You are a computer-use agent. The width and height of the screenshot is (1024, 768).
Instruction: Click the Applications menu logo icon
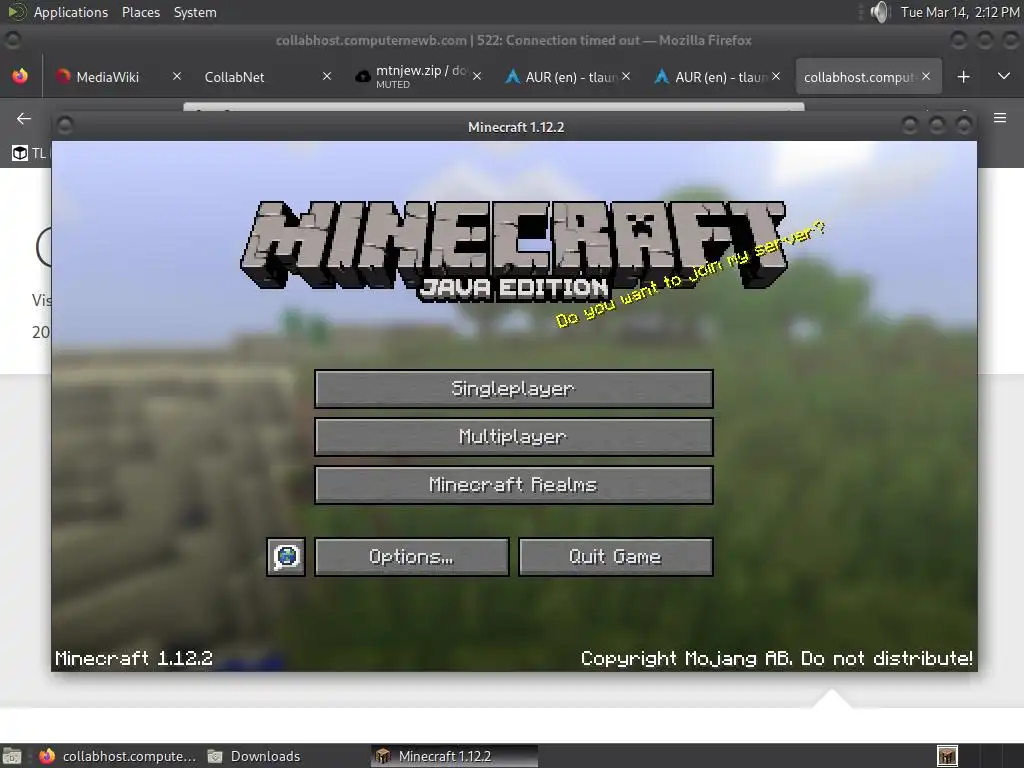pyautogui.click(x=18, y=12)
